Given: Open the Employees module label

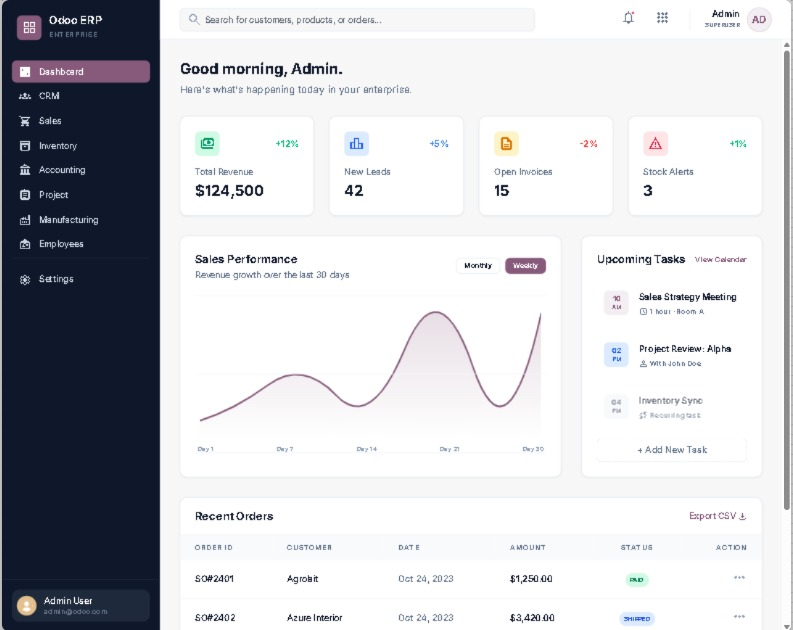Looking at the screenshot, I should pos(61,244).
